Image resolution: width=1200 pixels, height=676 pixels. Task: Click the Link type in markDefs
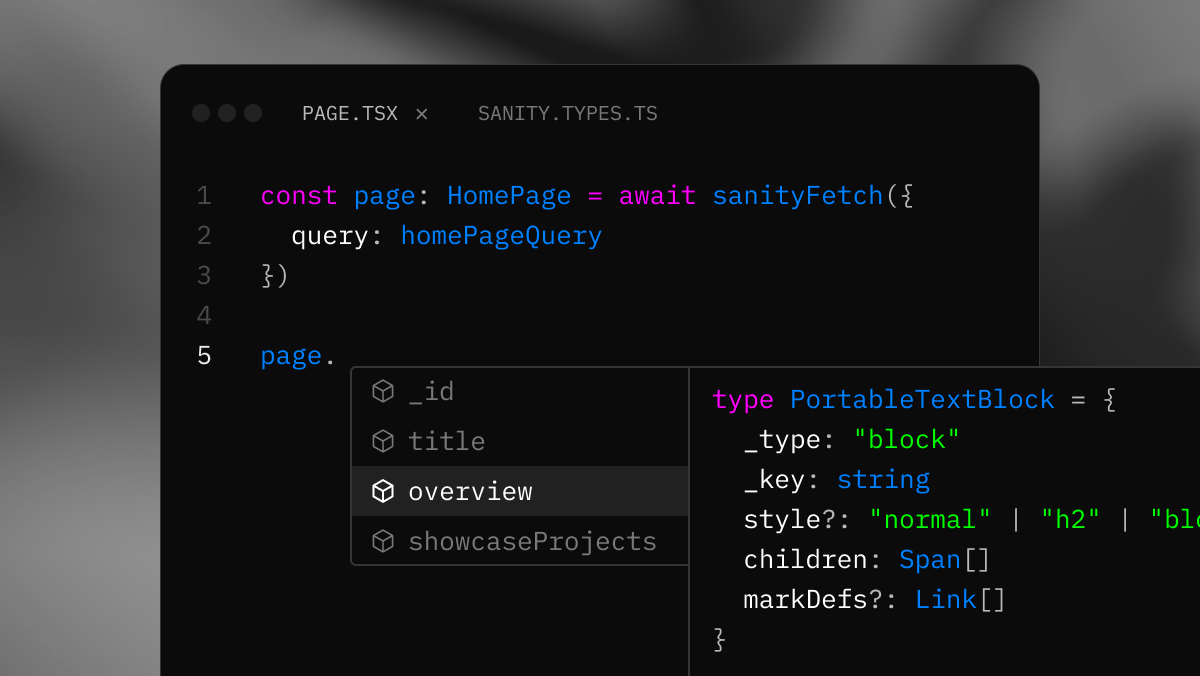(x=946, y=600)
